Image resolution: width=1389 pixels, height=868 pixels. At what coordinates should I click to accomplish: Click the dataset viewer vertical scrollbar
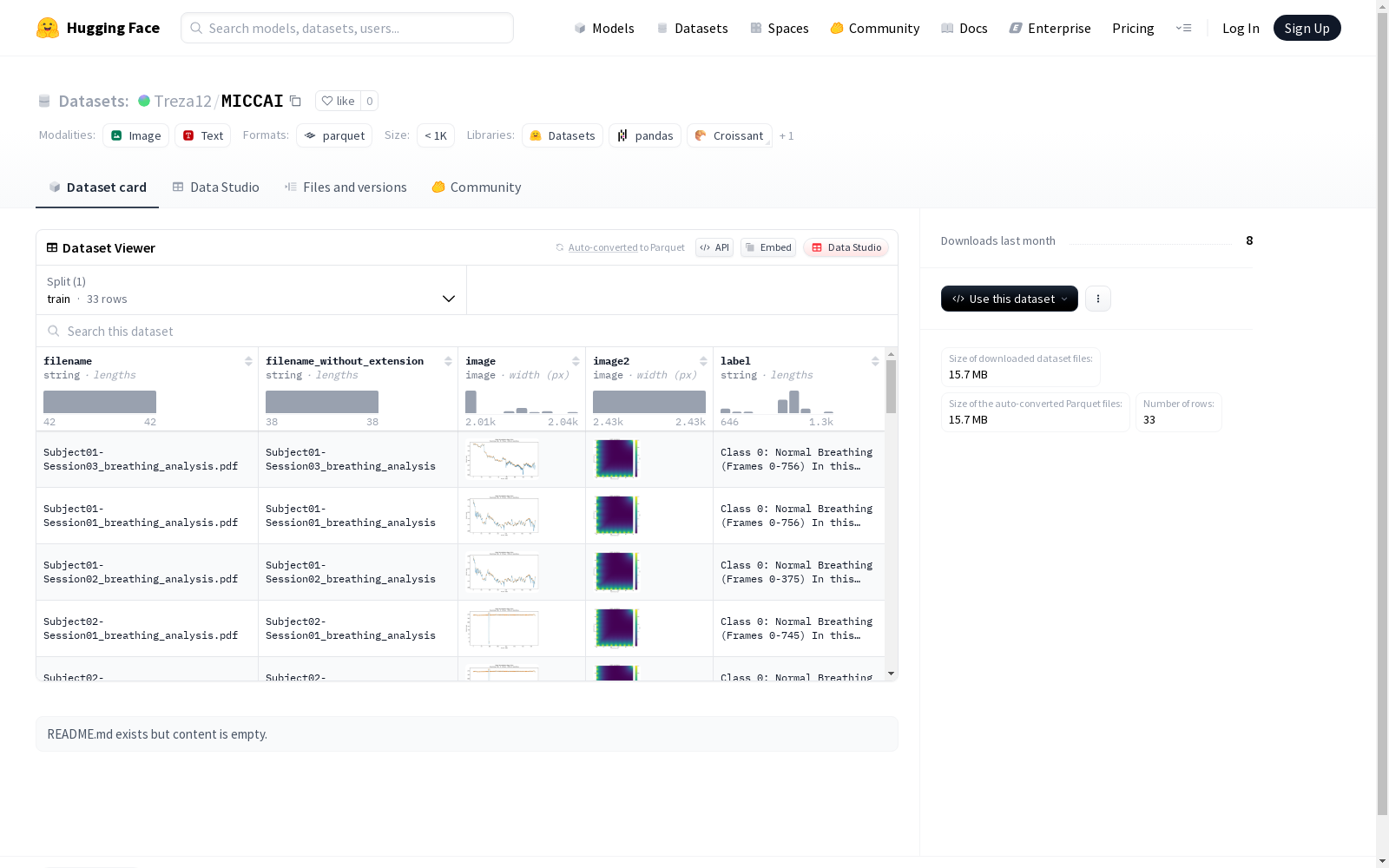(891, 387)
